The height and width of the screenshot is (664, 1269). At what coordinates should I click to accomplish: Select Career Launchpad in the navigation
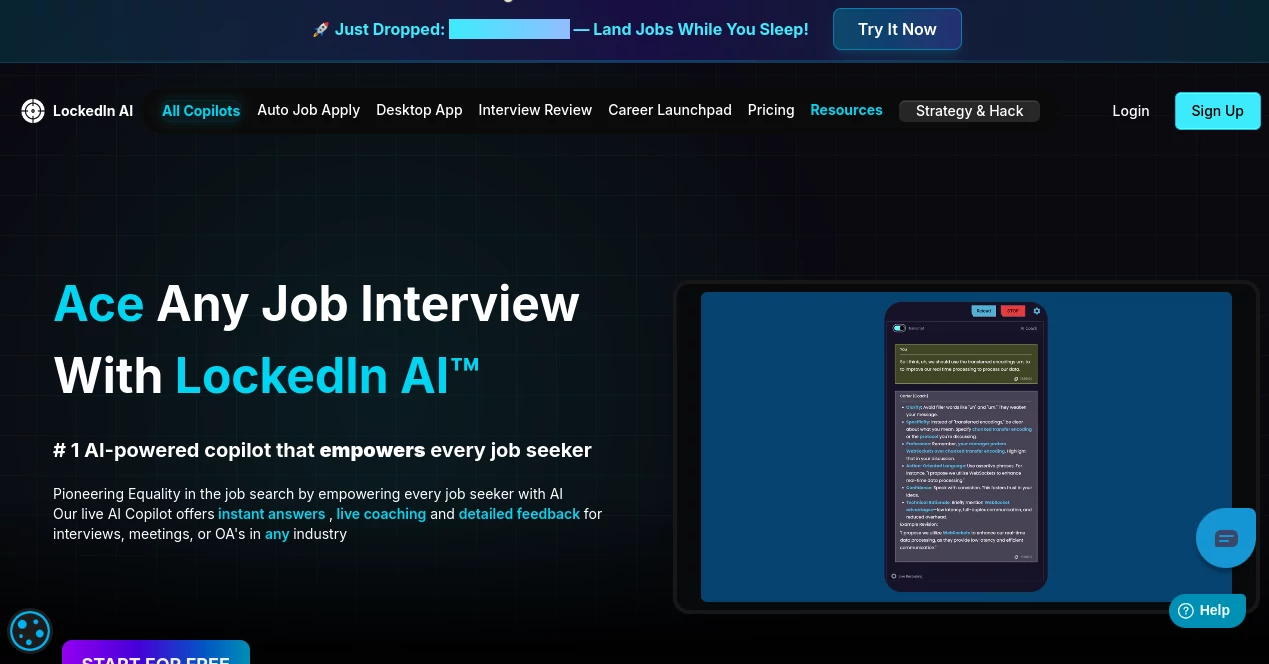[x=669, y=110]
